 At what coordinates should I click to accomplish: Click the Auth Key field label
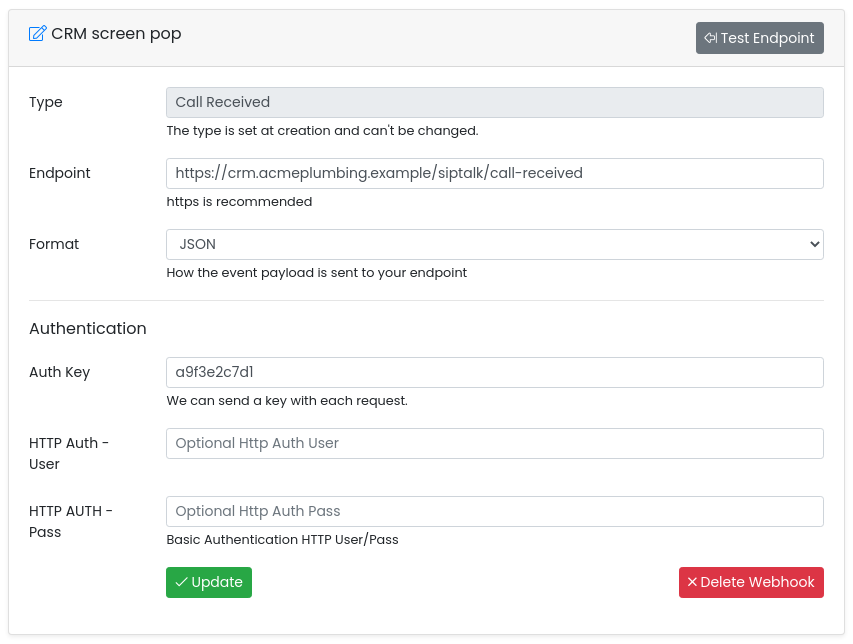(60, 373)
